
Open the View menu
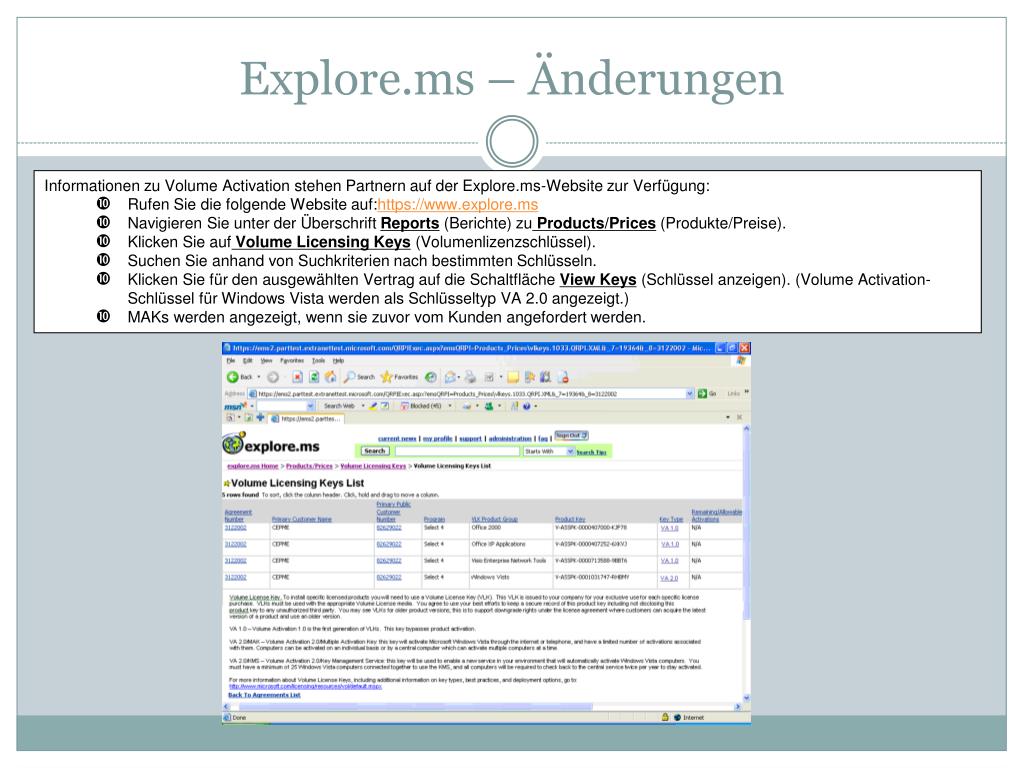click(x=266, y=360)
